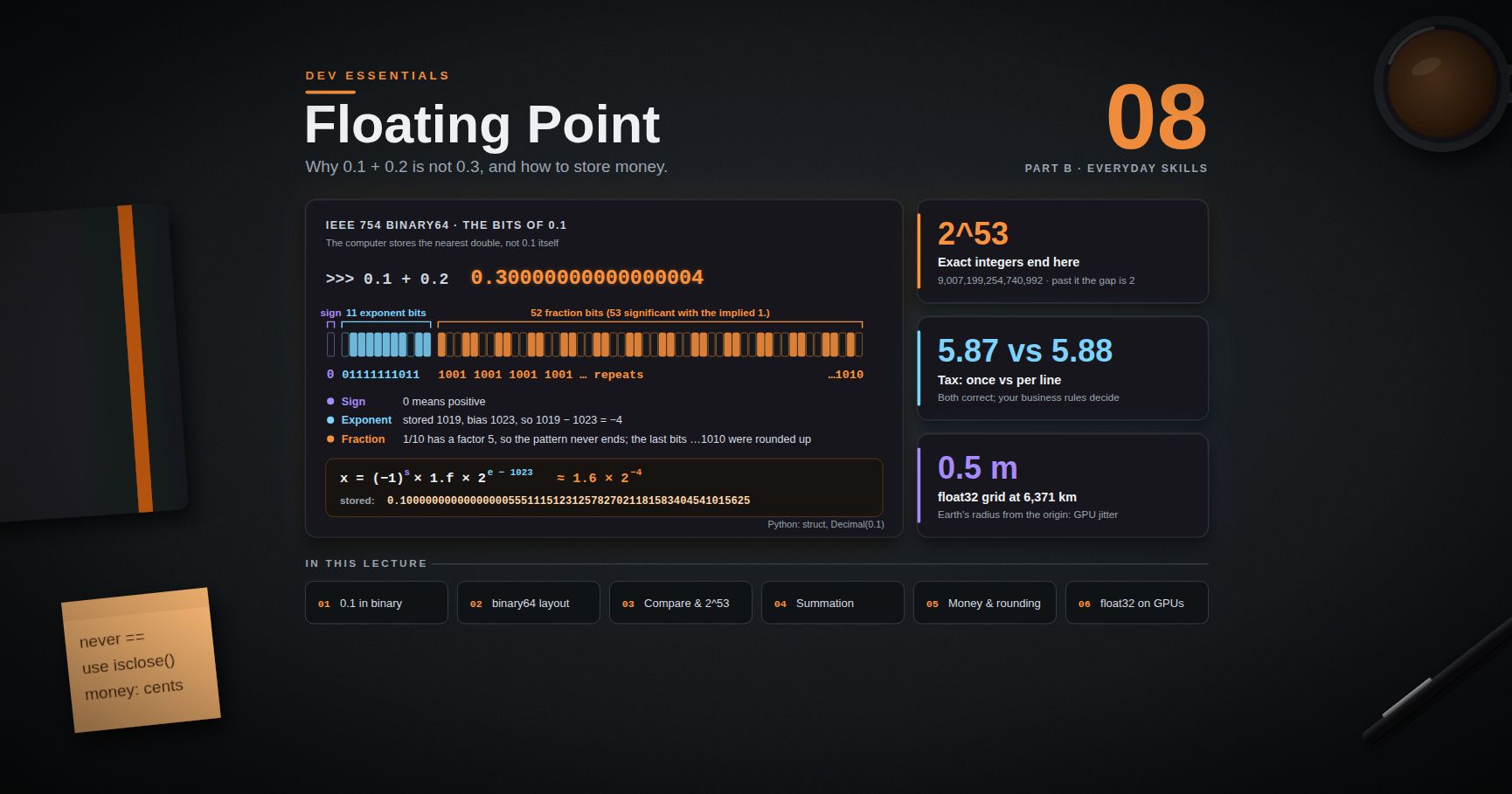1512x794 pixels.
Task: Select the 'Summation' lecture chip
Action: pos(833,603)
